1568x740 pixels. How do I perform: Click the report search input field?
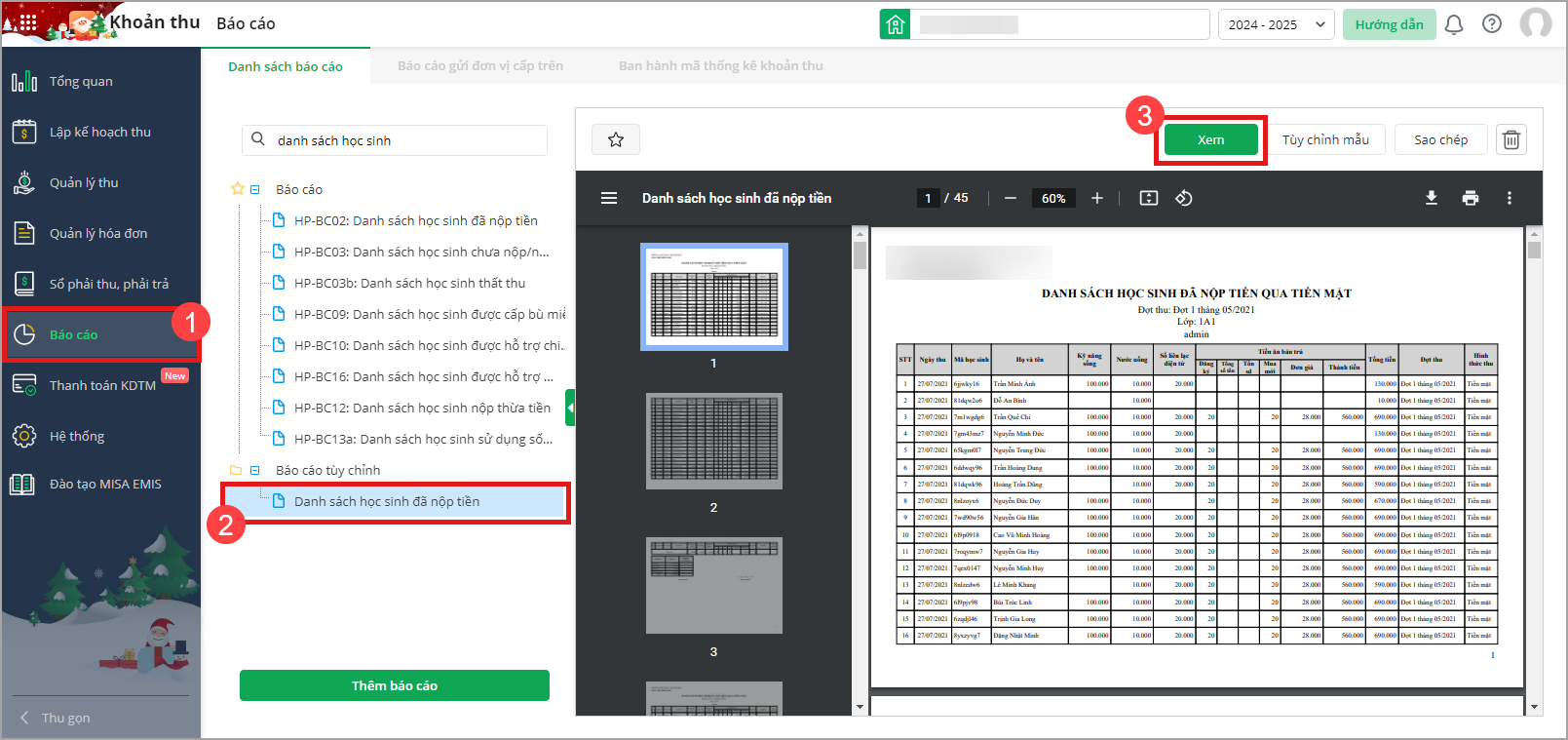click(395, 139)
